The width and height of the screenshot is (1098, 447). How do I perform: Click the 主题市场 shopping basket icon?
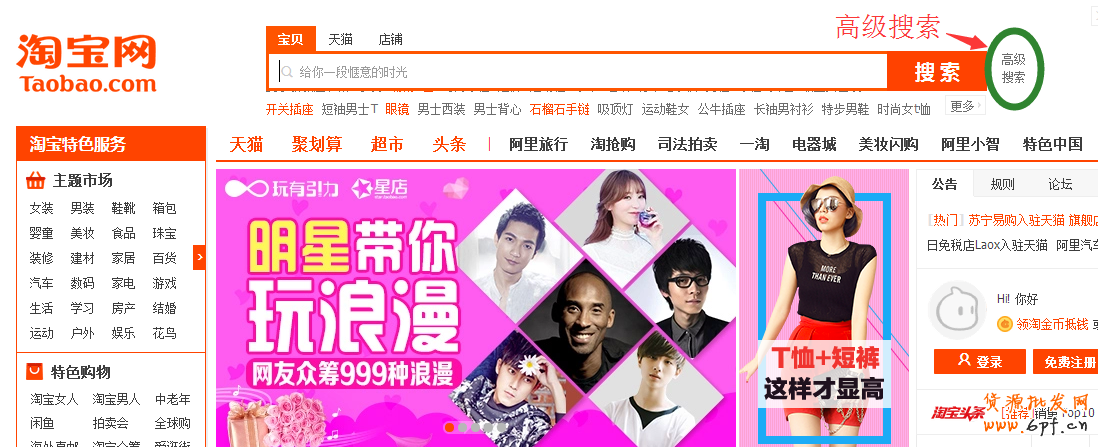[x=35, y=181]
